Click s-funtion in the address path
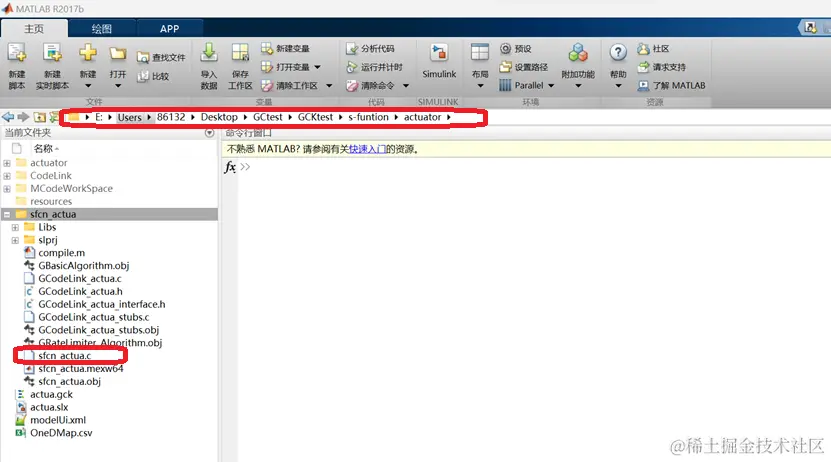 click(368, 117)
